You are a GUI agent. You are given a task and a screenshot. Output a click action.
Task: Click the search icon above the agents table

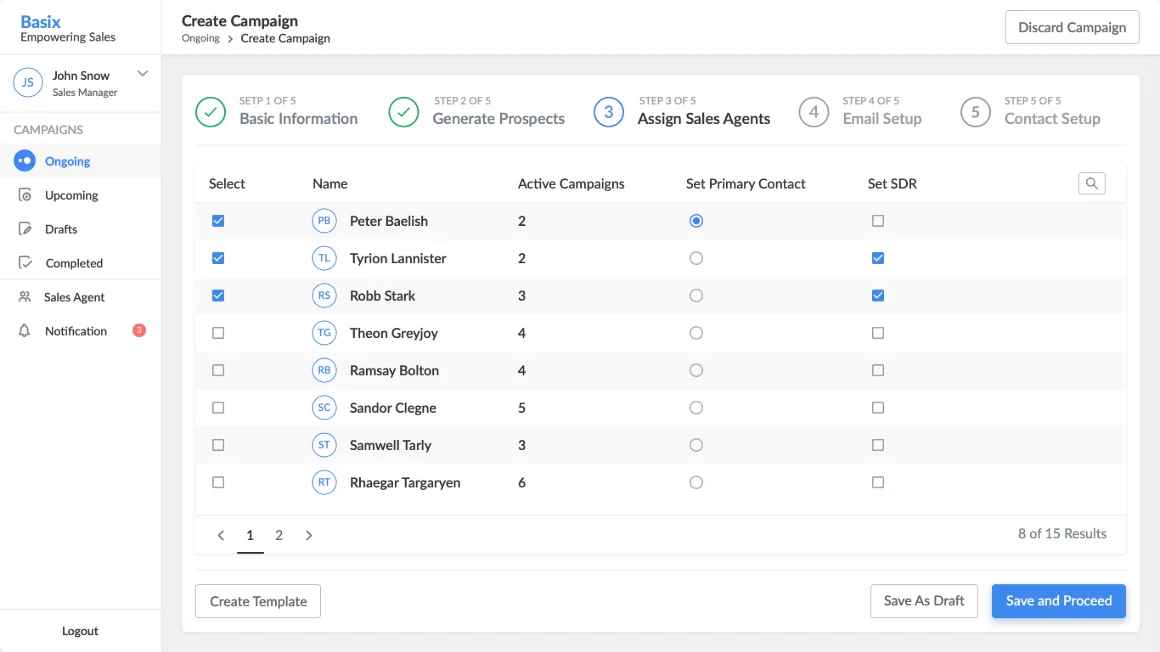1091,184
